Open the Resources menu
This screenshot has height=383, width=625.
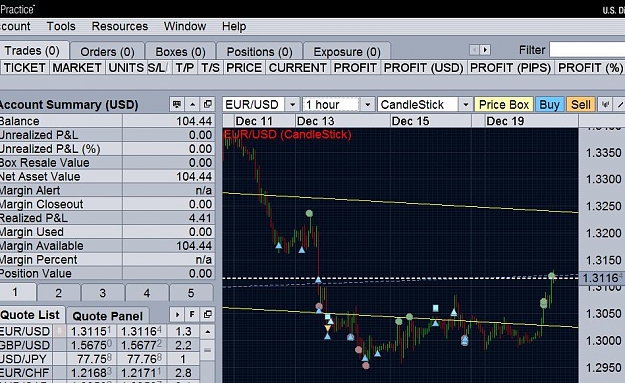[120, 26]
